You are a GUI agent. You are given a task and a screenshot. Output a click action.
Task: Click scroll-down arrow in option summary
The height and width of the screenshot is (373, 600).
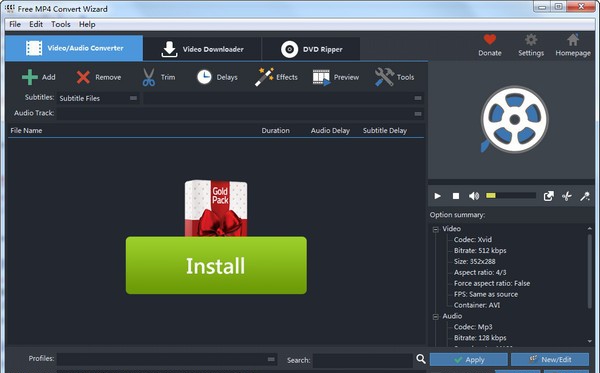coord(590,341)
